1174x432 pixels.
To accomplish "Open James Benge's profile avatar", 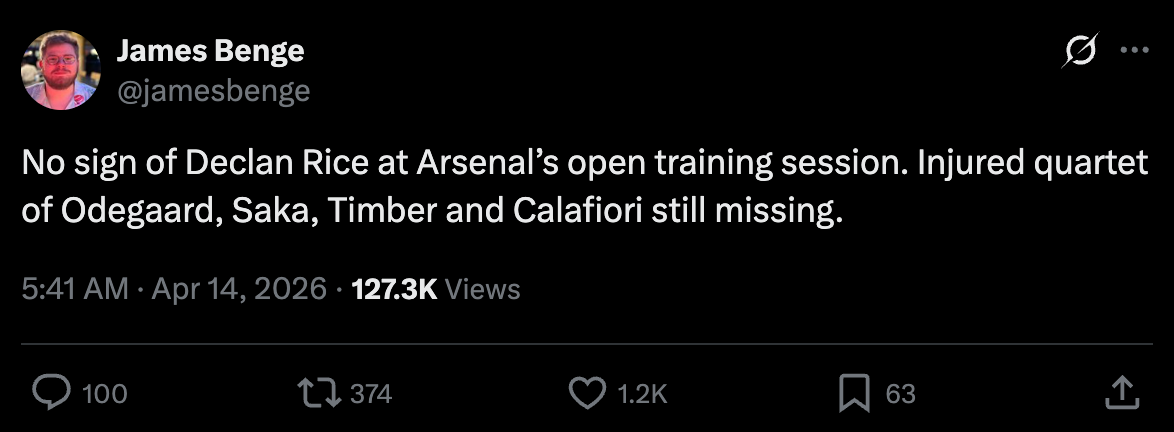I will tap(61, 70).
